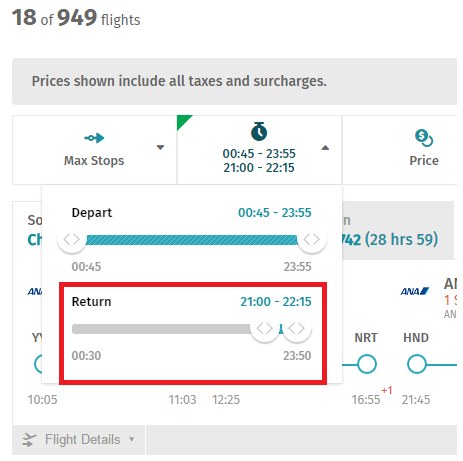Click the Return slider left handle at 21:00

coord(265,329)
